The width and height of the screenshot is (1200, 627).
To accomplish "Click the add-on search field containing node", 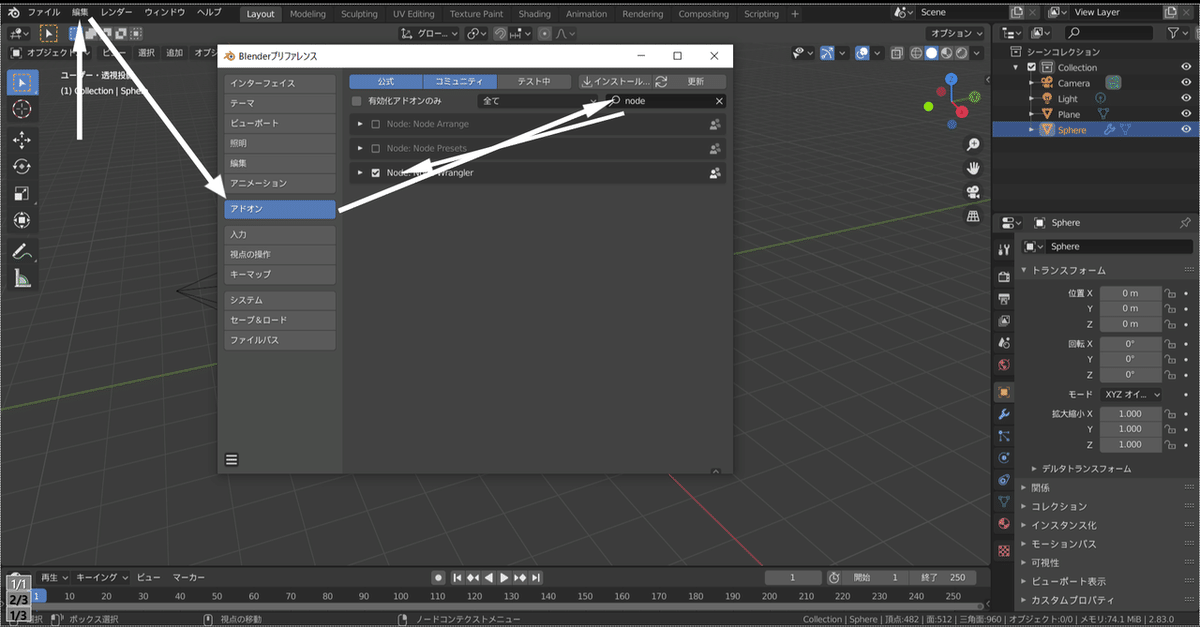I will coord(666,101).
